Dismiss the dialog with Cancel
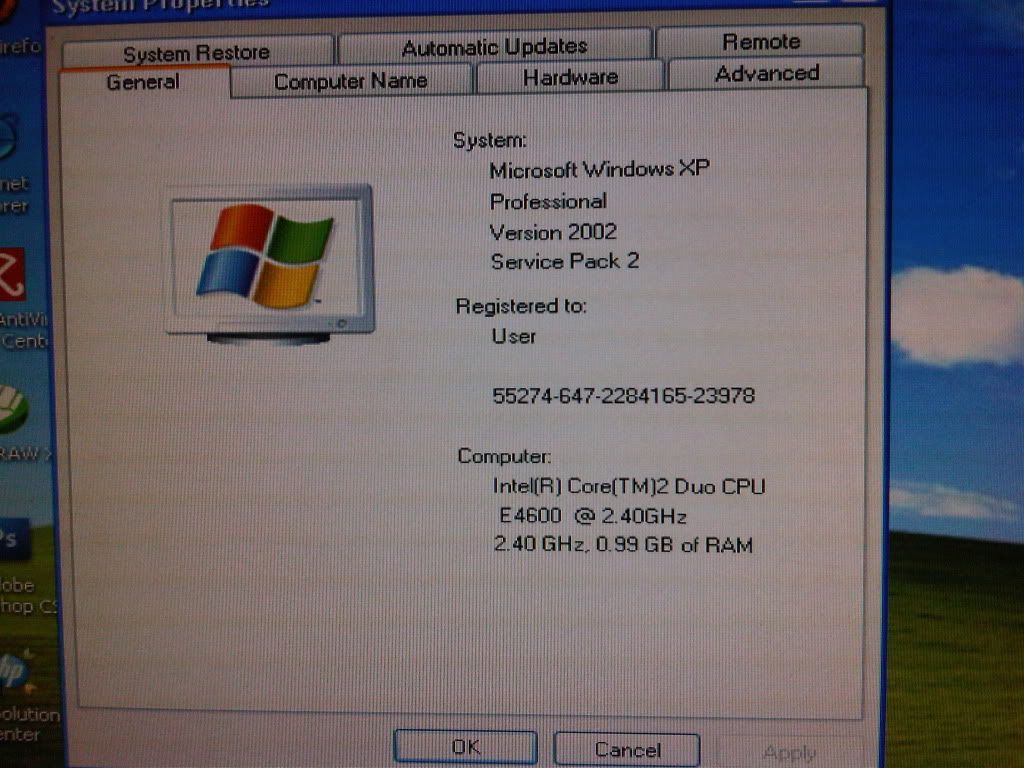 point(628,749)
